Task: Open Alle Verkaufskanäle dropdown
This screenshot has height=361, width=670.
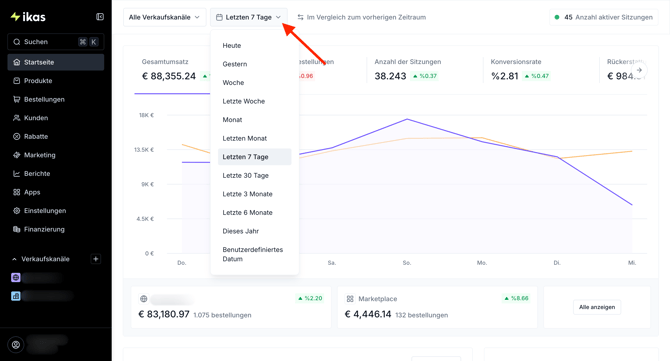Action: tap(165, 18)
